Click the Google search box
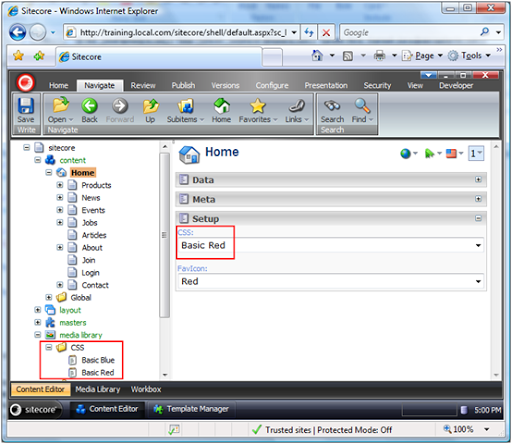 tap(410, 33)
